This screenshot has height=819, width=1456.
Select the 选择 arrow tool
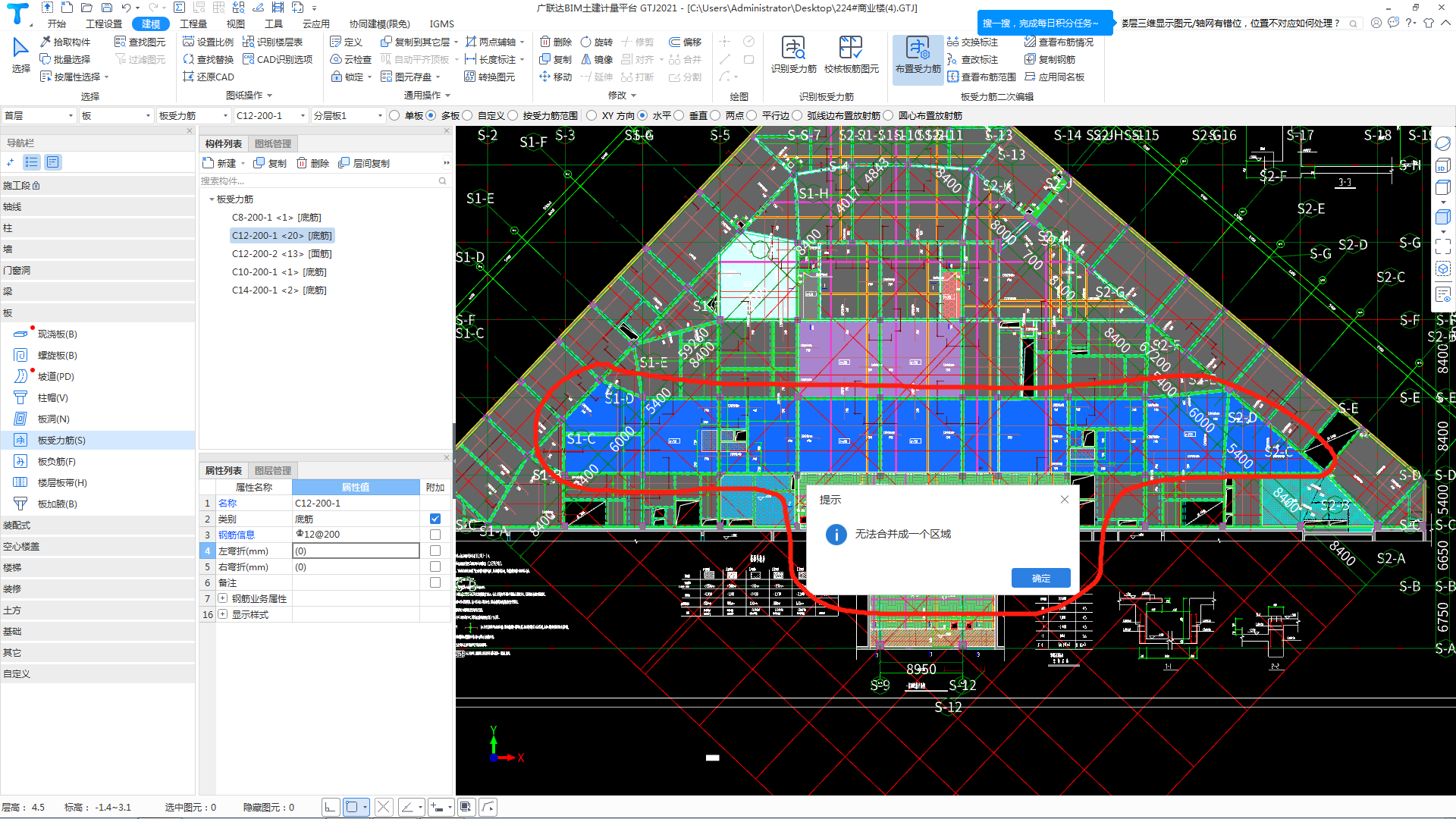point(20,55)
